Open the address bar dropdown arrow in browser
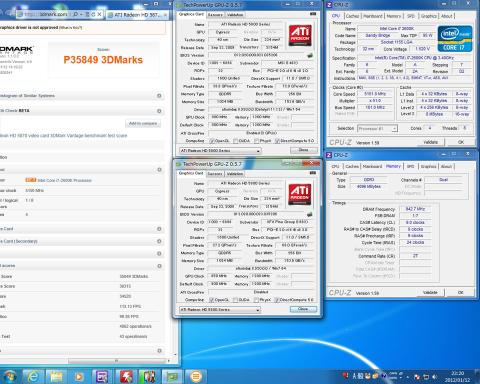This screenshot has height=384, width=480. (x=82, y=14)
